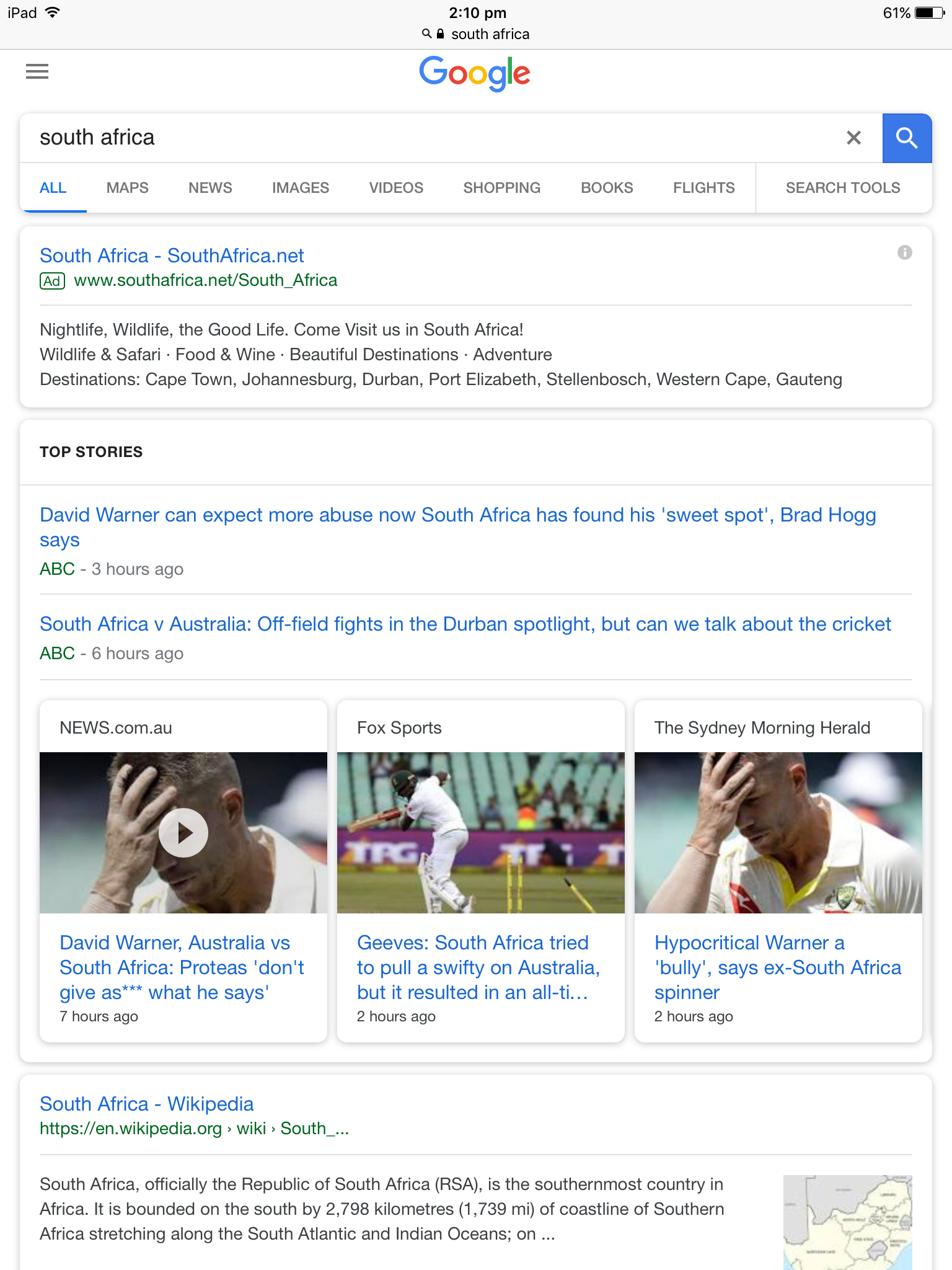
Task: Tap 'ABC - 3 hours ago' source line
Action: (112, 569)
